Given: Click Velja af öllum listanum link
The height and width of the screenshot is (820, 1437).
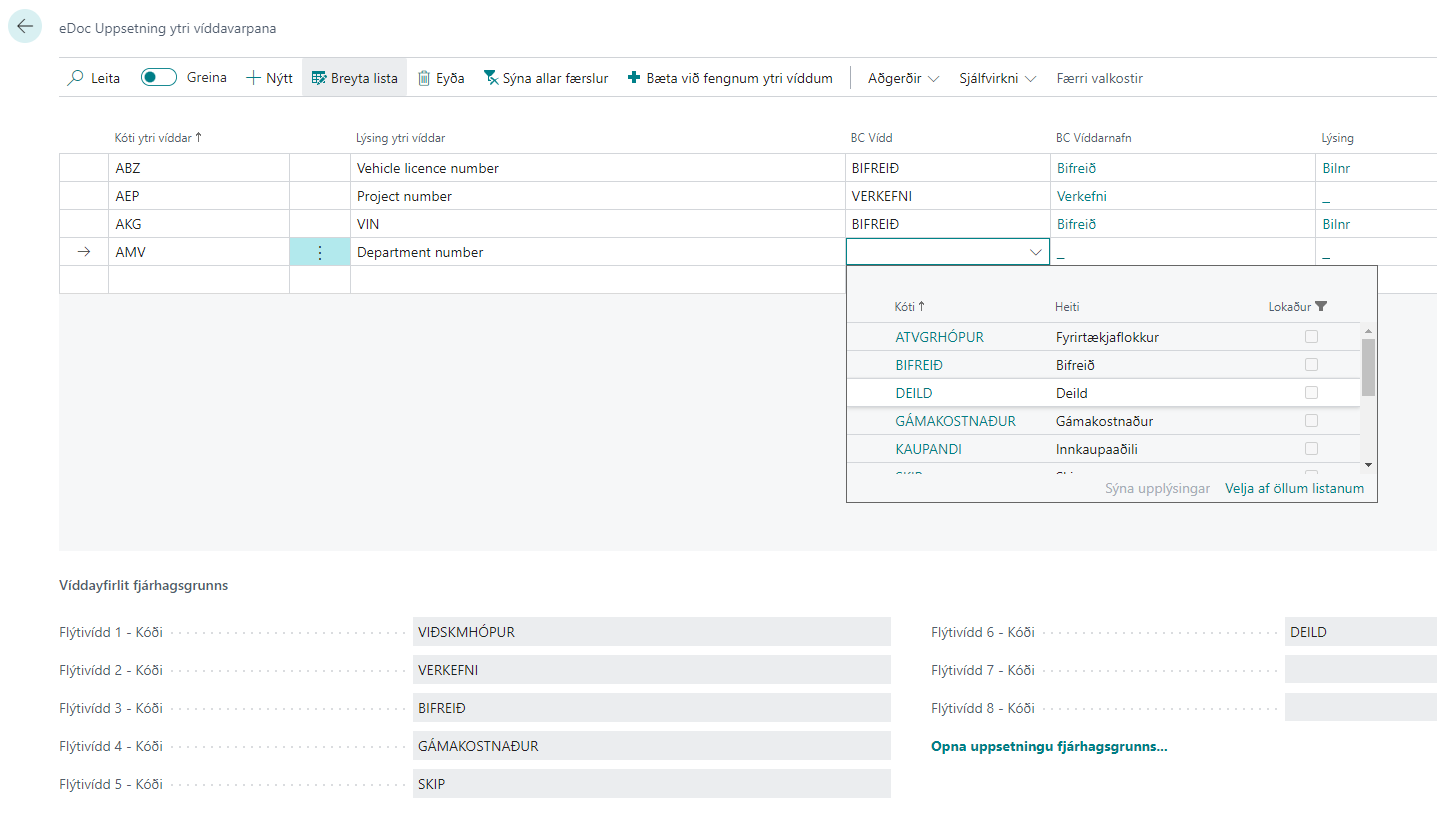Looking at the screenshot, I should pos(1294,489).
